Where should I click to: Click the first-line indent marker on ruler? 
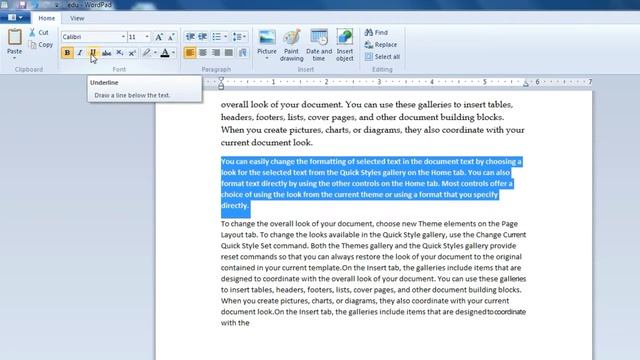(x=221, y=79)
